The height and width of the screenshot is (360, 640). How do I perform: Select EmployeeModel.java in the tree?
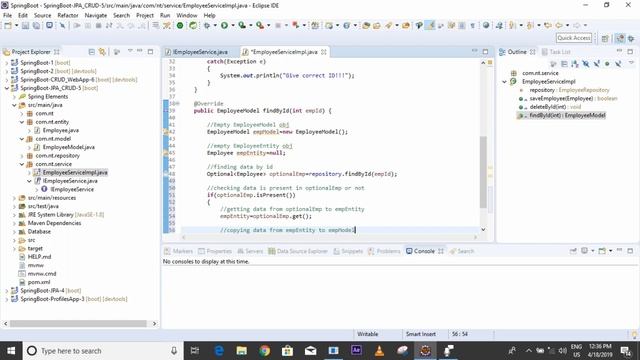(x=68, y=147)
